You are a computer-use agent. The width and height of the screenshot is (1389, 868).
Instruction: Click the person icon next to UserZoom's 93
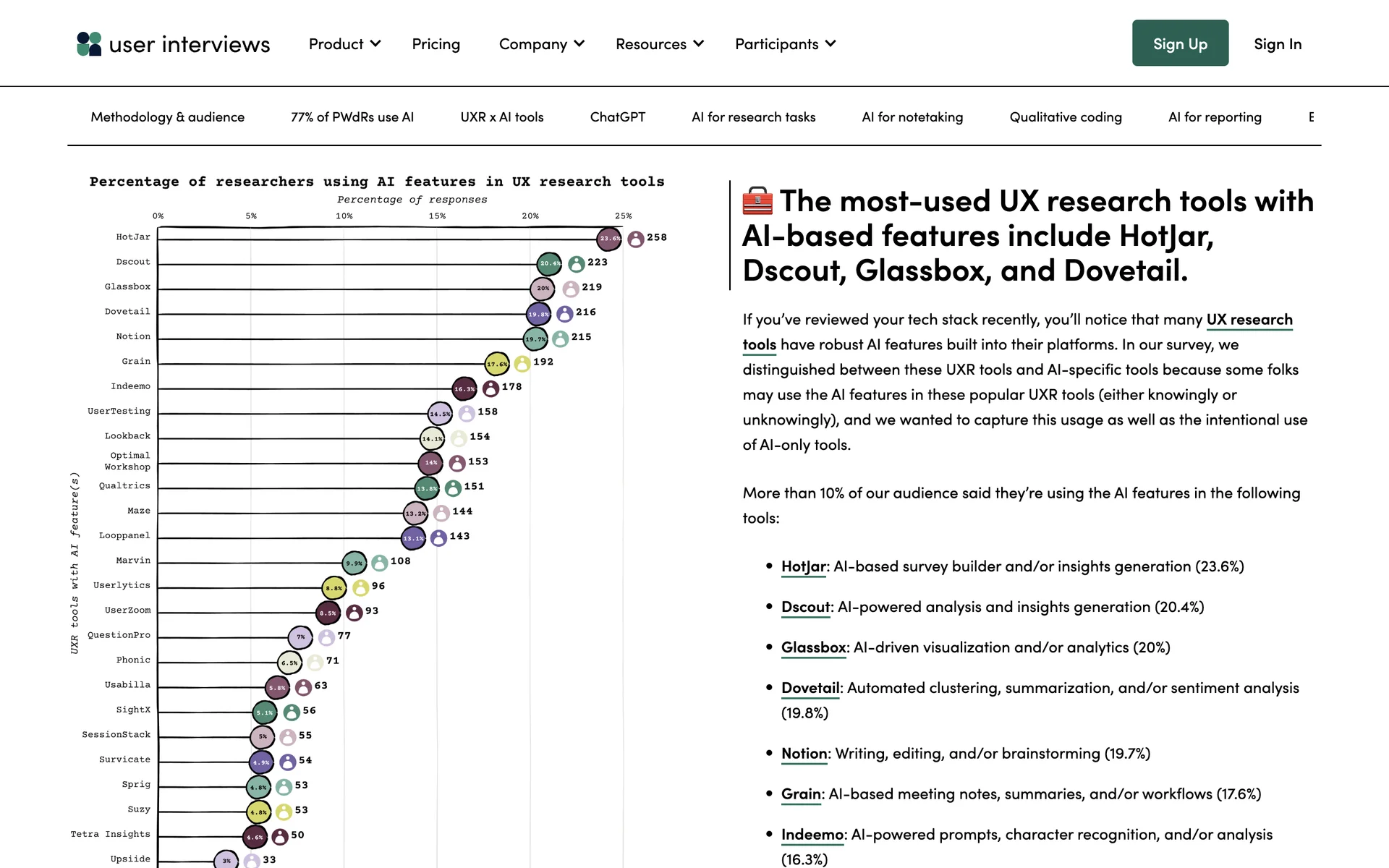(x=354, y=613)
